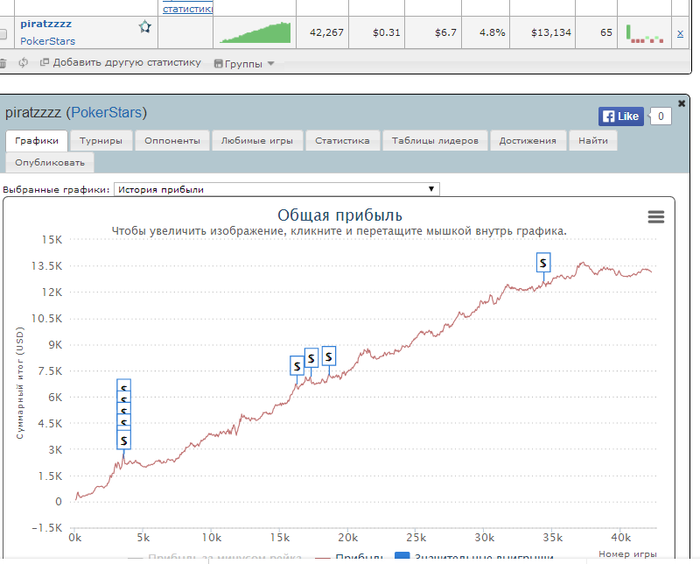Select the Найти tab
Image resolution: width=700 pixels, height=564 pixels.
(x=593, y=141)
